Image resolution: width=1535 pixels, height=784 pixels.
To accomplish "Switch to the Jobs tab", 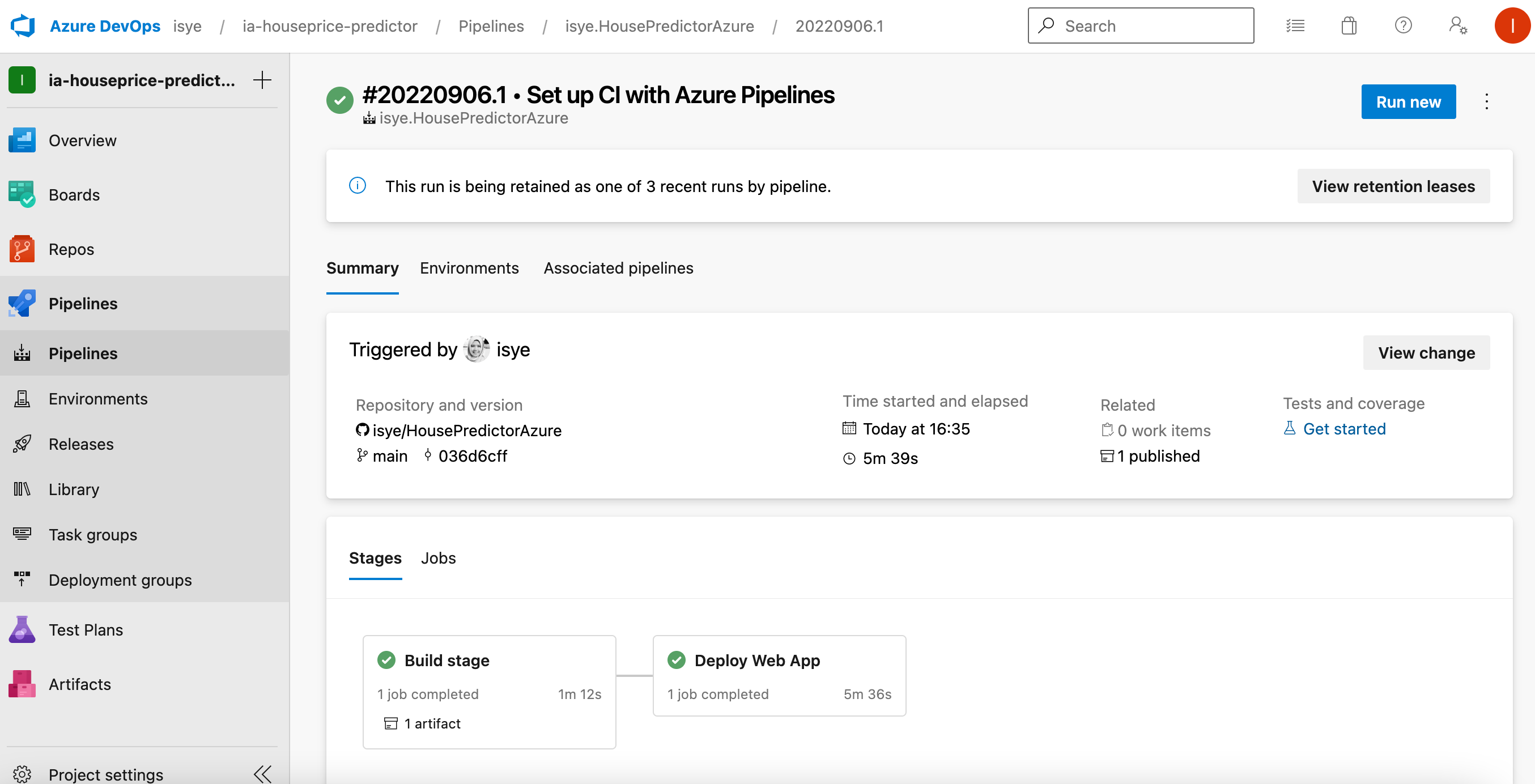I will 438,558.
